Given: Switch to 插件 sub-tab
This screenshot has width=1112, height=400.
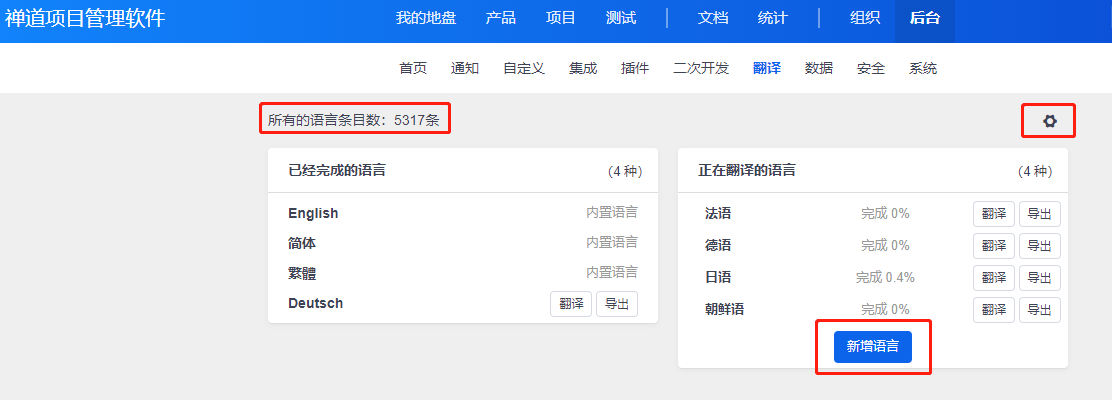Looking at the screenshot, I should [x=635, y=69].
